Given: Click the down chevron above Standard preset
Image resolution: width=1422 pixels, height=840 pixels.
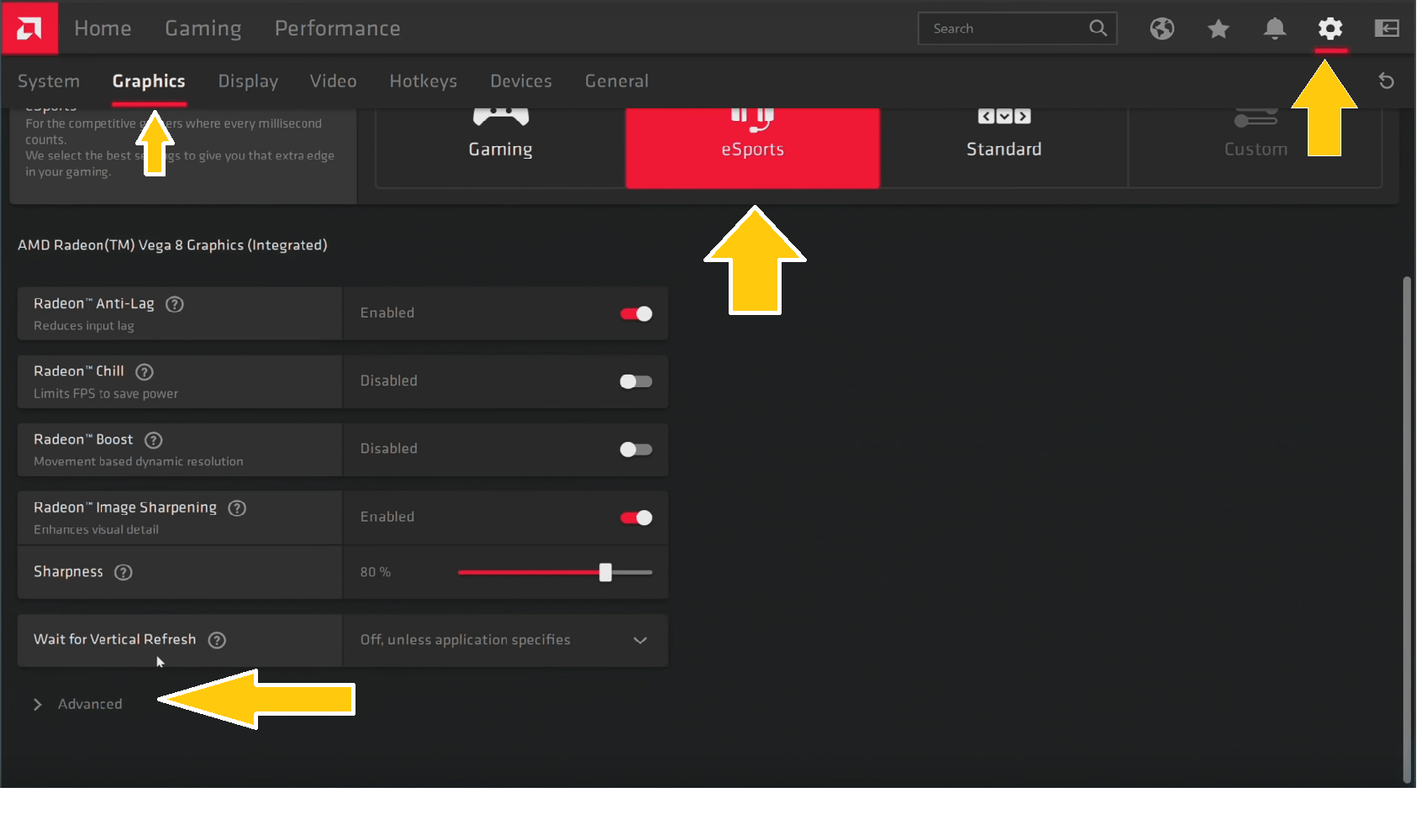Looking at the screenshot, I should 1003,117.
